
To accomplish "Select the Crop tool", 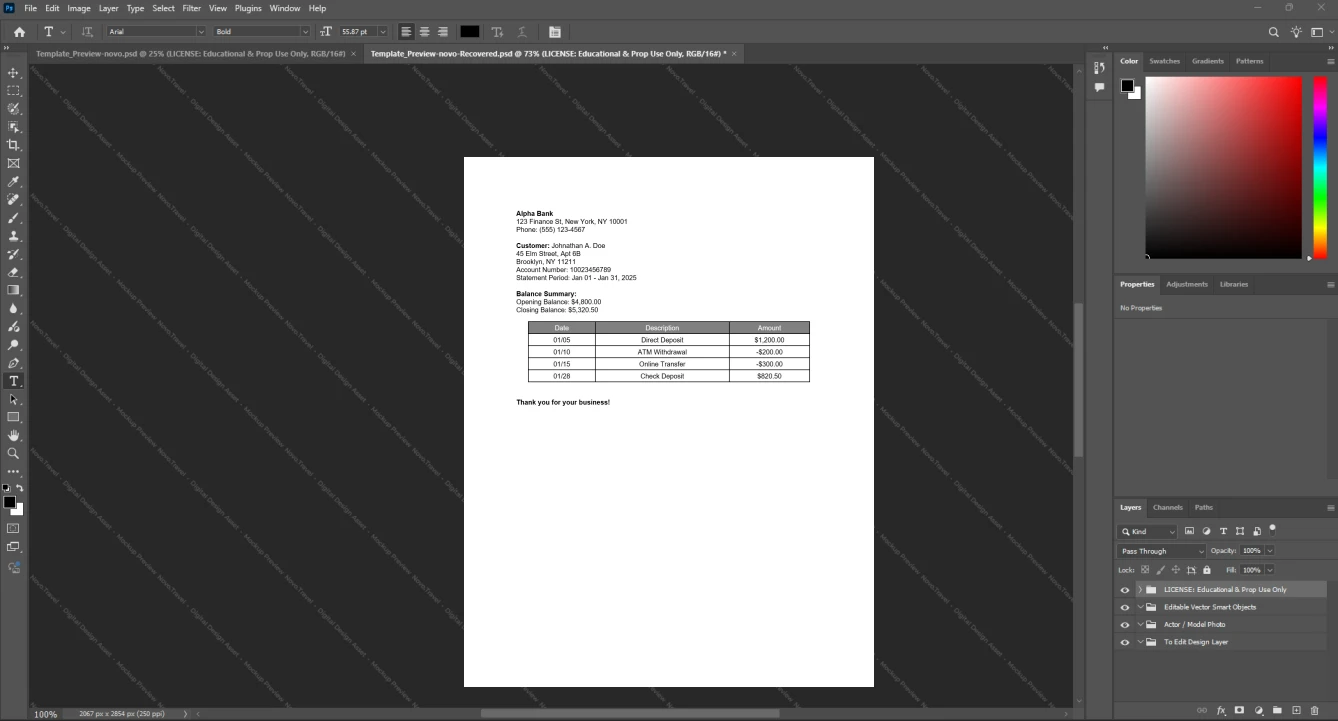I will [13, 145].
